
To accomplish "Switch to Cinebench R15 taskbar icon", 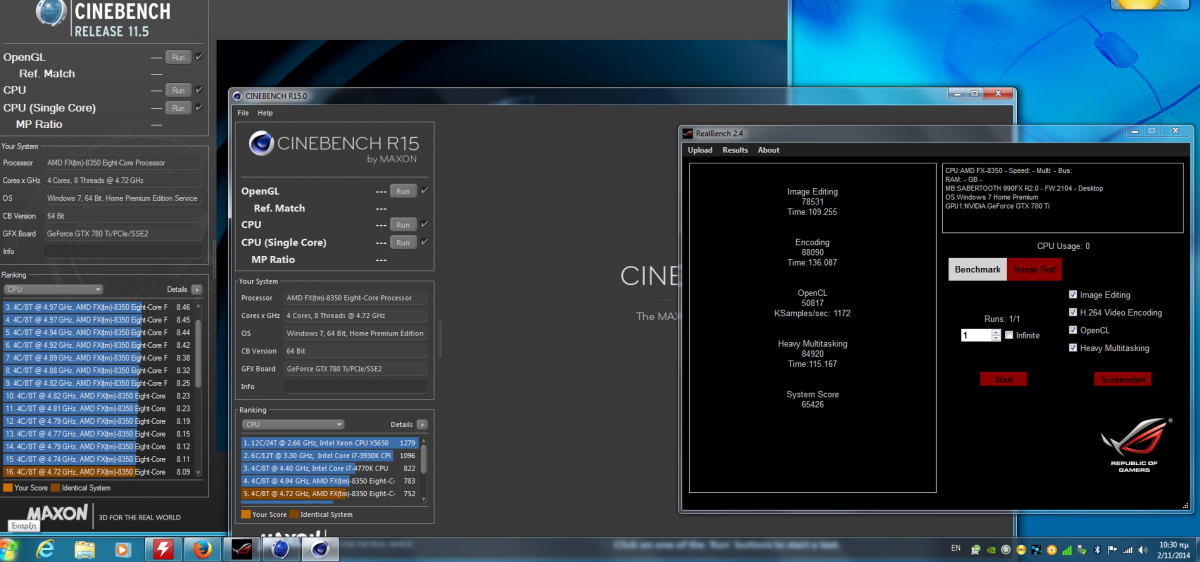I will [x=320, y=549].
